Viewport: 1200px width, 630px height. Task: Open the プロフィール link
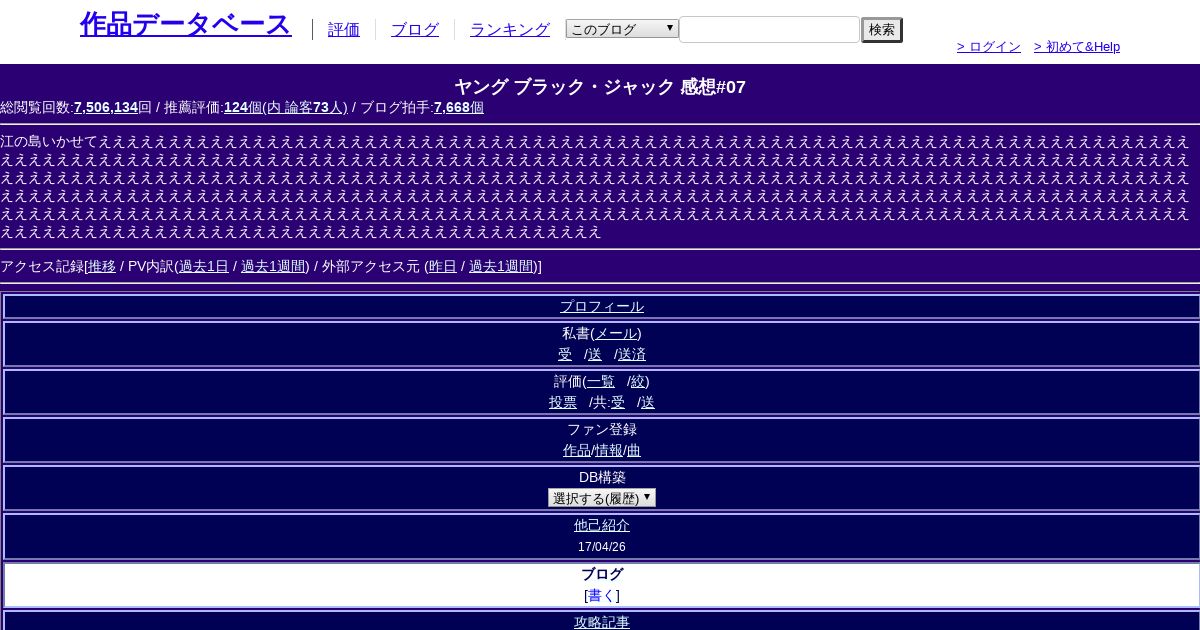pyautogui.click(x=602, y=307)
